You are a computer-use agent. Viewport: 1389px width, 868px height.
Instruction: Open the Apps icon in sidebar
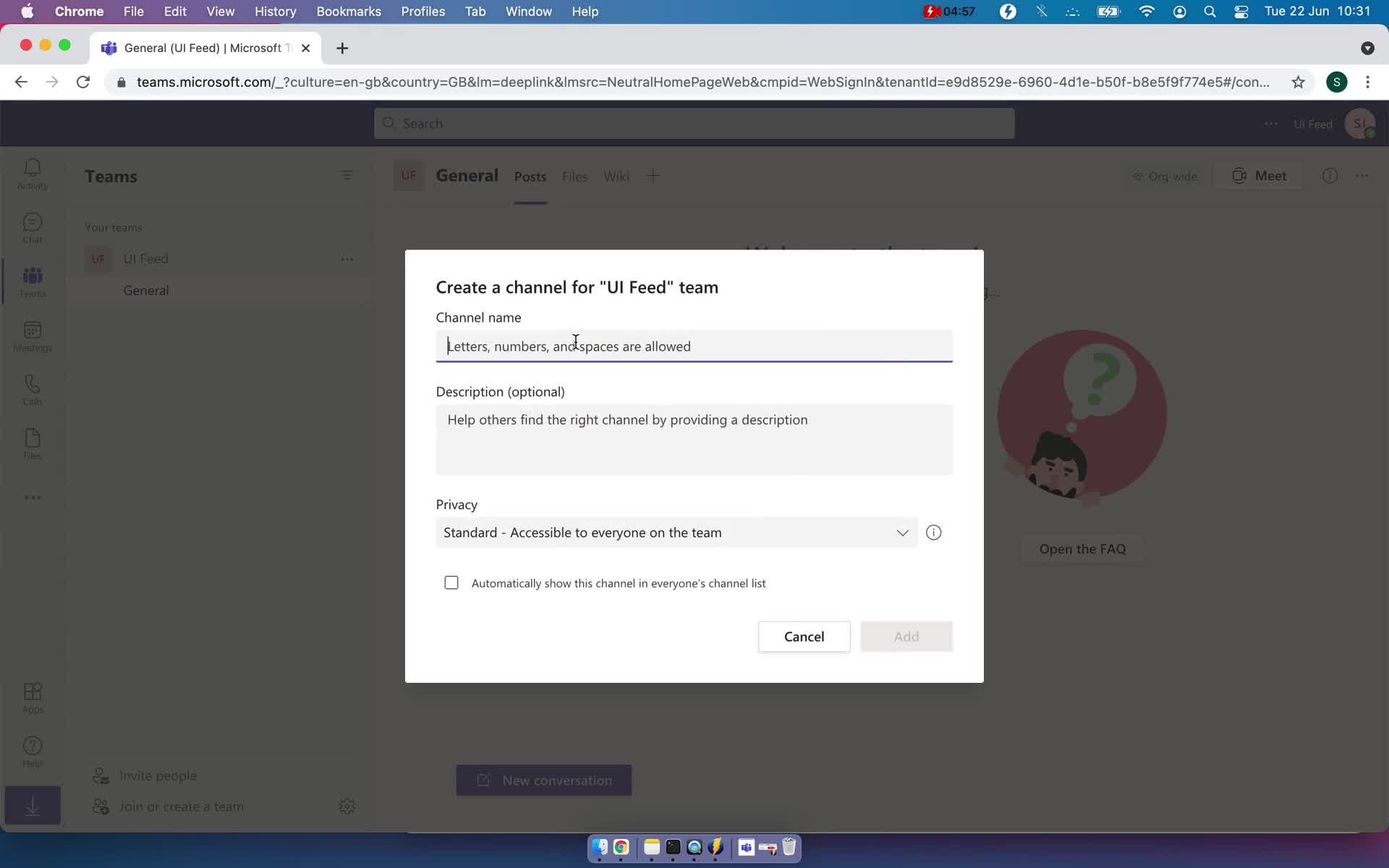pyautogui.click(x=32, y=697)
